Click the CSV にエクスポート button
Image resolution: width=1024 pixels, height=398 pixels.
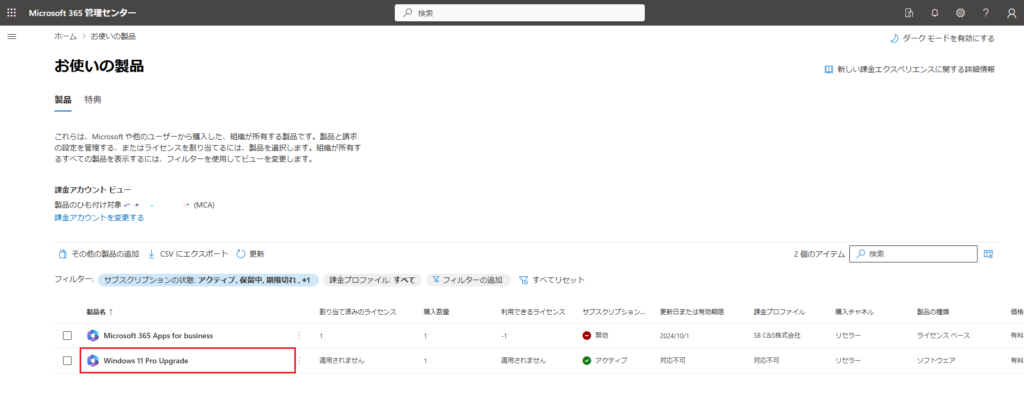pos(188,254)
